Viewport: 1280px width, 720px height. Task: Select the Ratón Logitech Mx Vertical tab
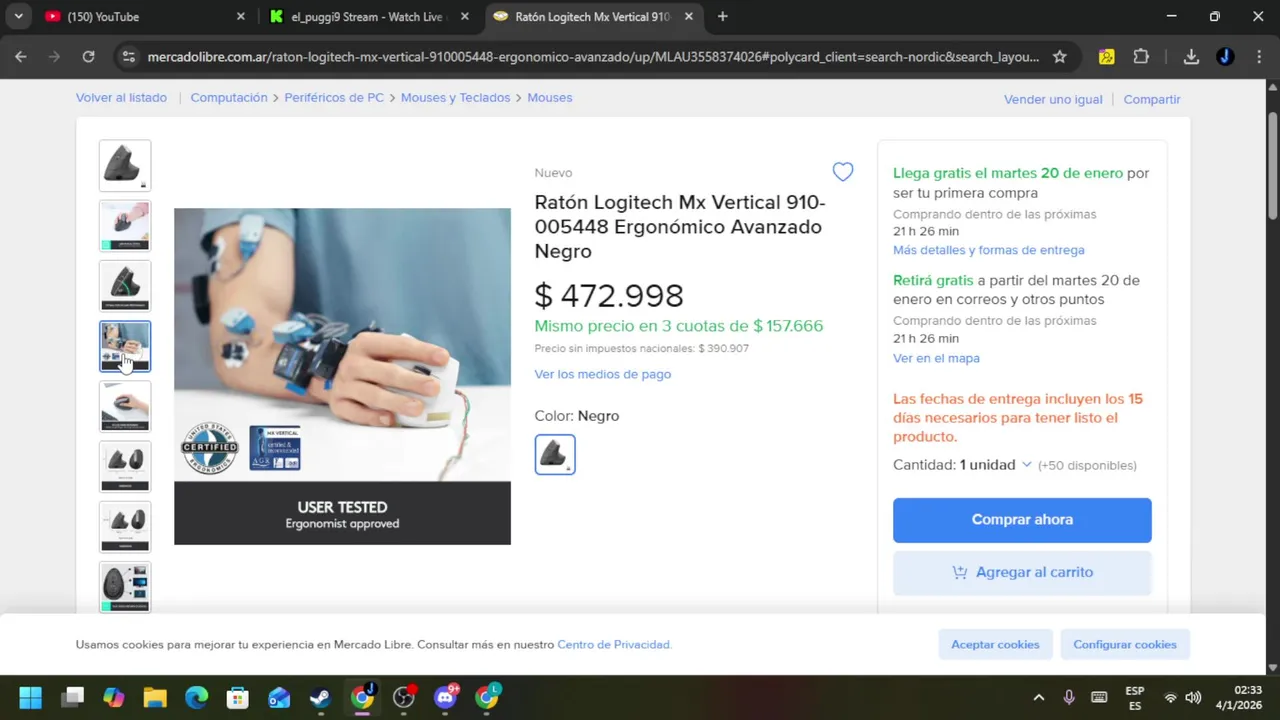pos(590,17)
